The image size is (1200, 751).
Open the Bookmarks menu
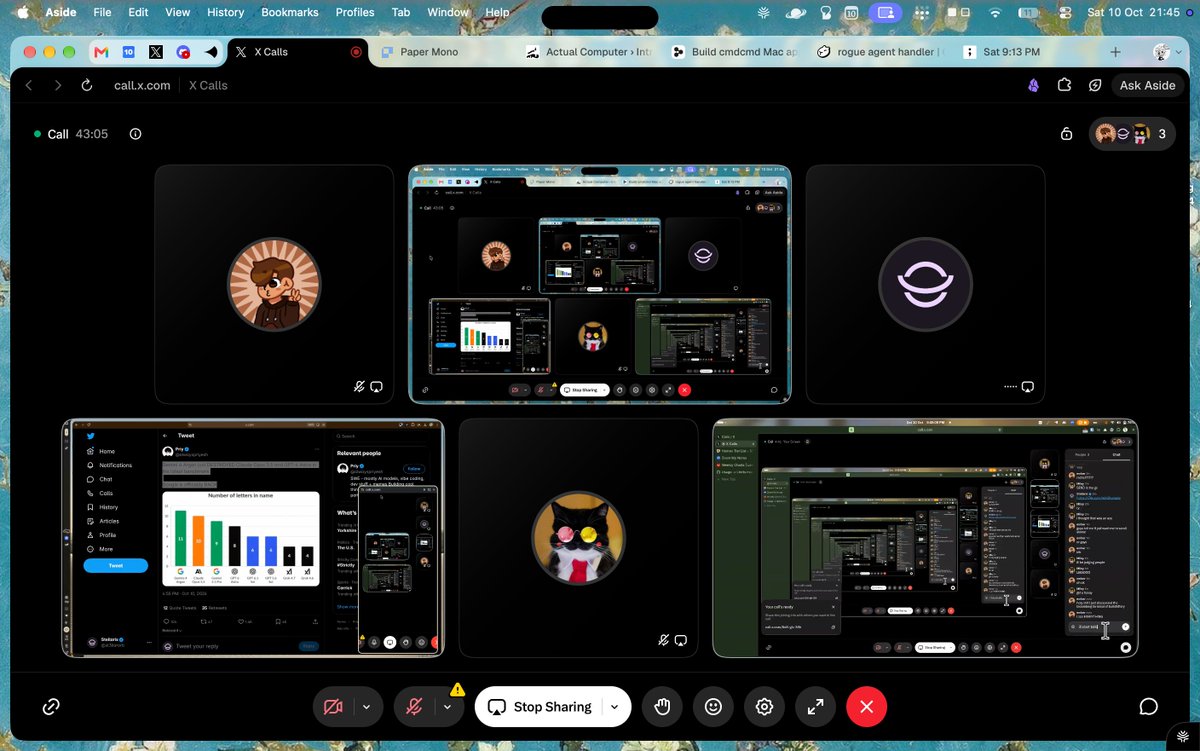click(x=290, y=13)
